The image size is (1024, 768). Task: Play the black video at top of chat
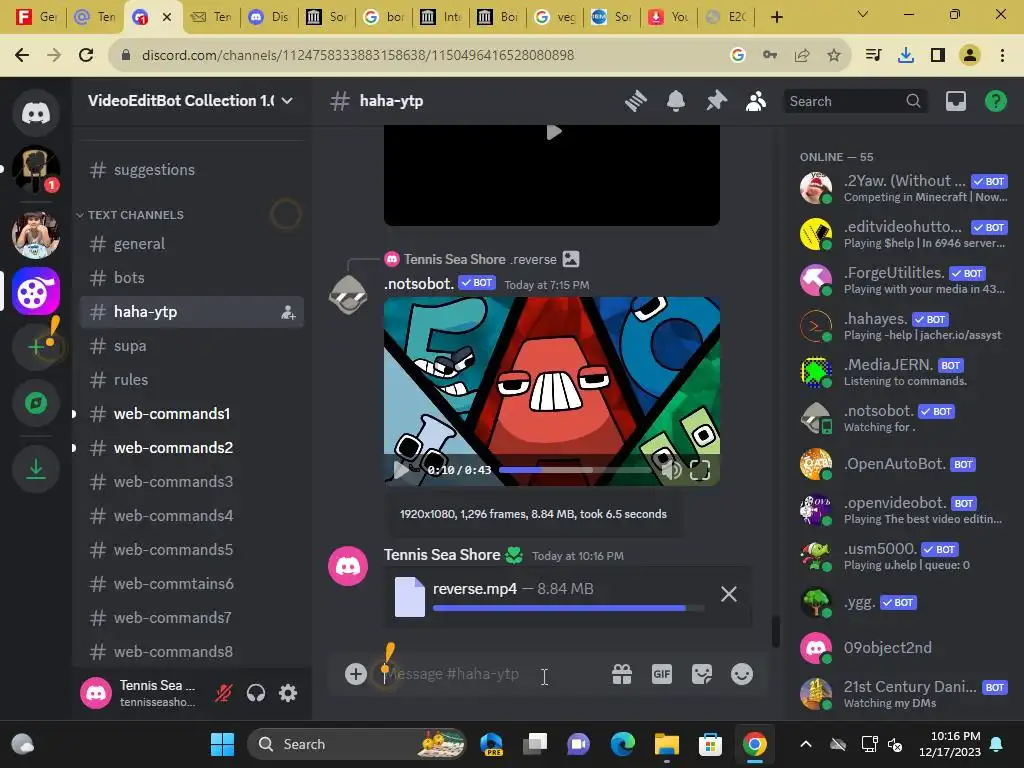(554, 132)
